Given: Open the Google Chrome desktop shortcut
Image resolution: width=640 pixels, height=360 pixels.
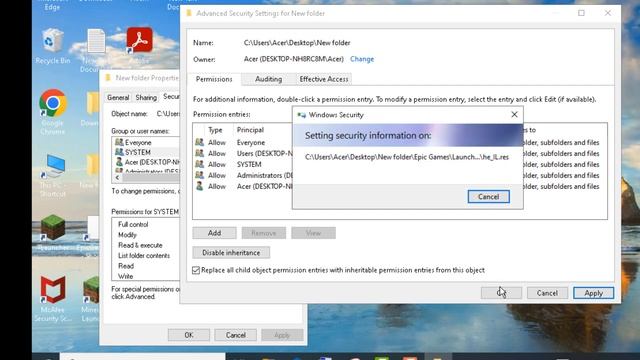Looking at the screenshot, I should (x=53, y=103).
